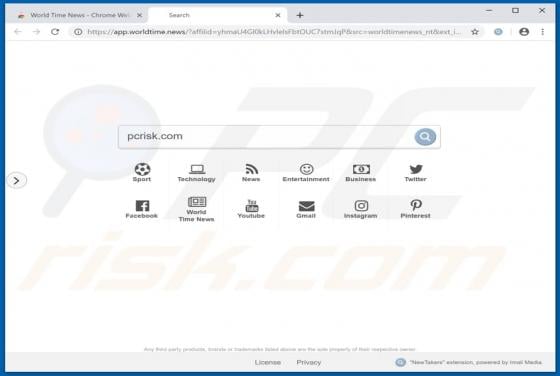Expand the side panel arrow
This screenshot has width=560, height=376.
[x=16, y=180]
